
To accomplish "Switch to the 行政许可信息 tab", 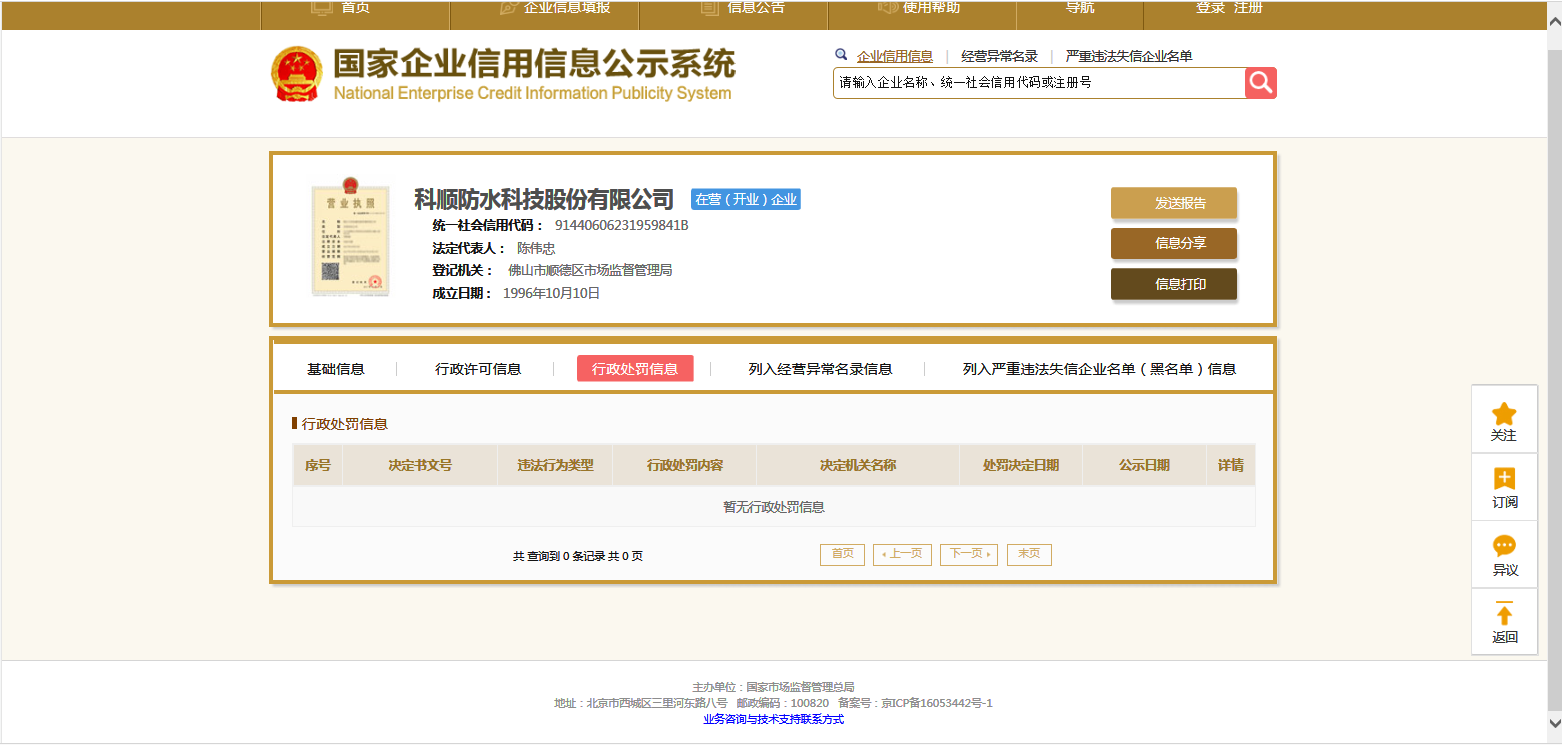I will (x=478, y=369).
